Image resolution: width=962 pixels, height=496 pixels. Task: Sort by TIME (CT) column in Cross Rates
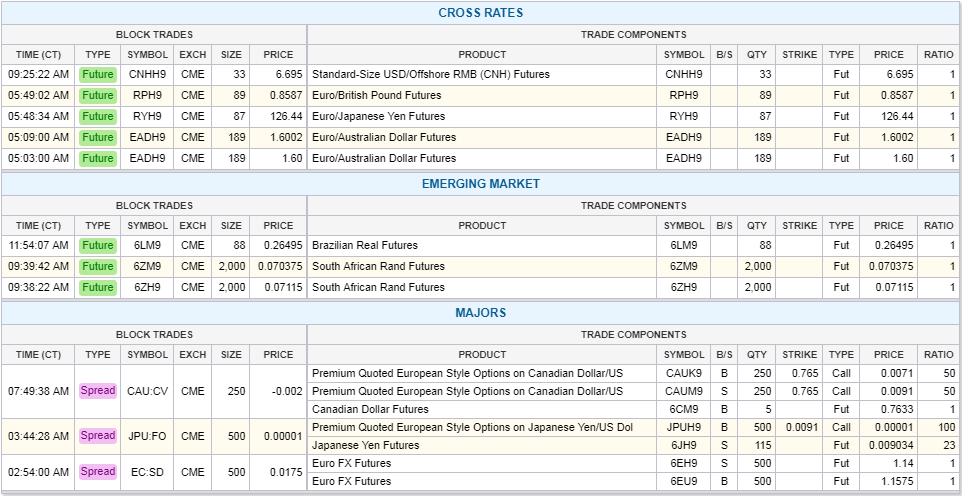click(39, 54)
